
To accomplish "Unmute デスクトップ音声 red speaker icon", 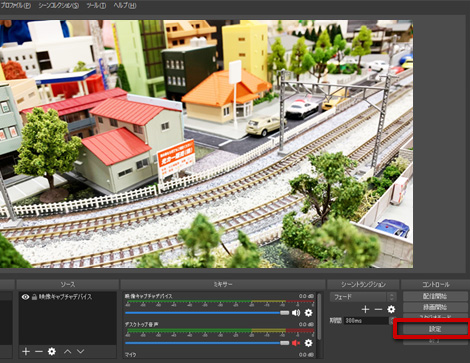I will tap(296, 343).
